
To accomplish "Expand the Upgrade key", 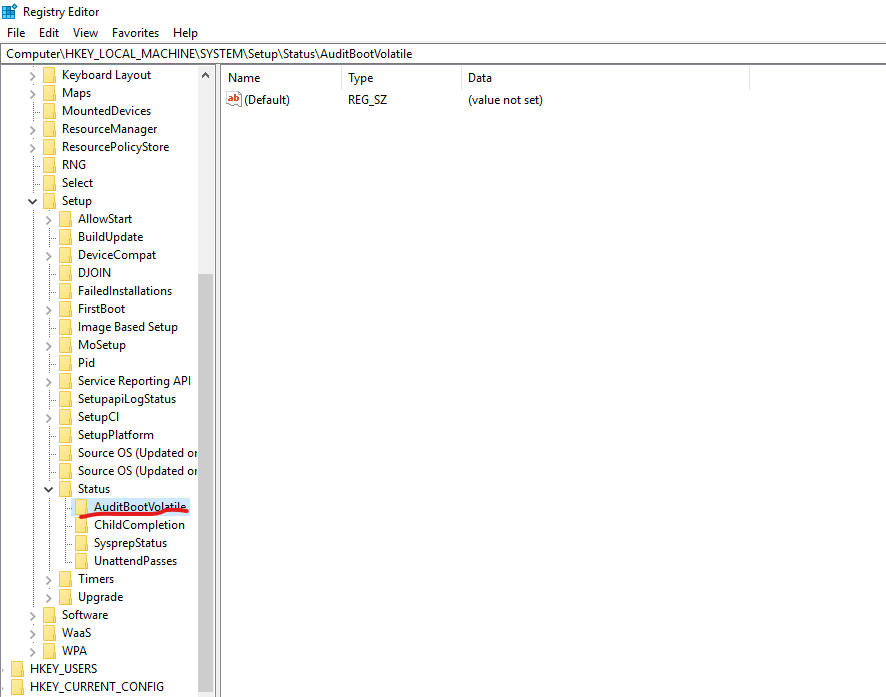I will pos(49,598).
